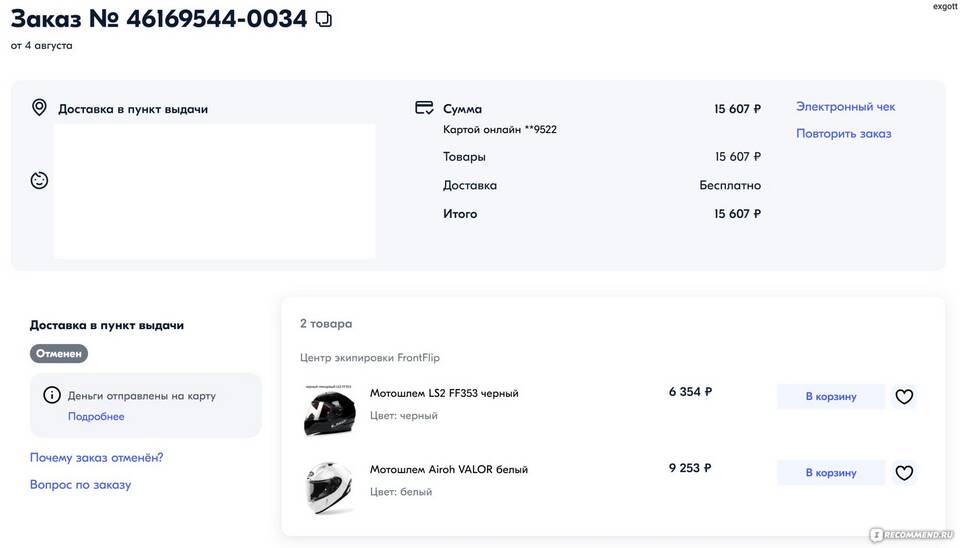Open seller Центр экипировки FrontFlip
This screenshot has height=548, width=960.
pos(369,358)
